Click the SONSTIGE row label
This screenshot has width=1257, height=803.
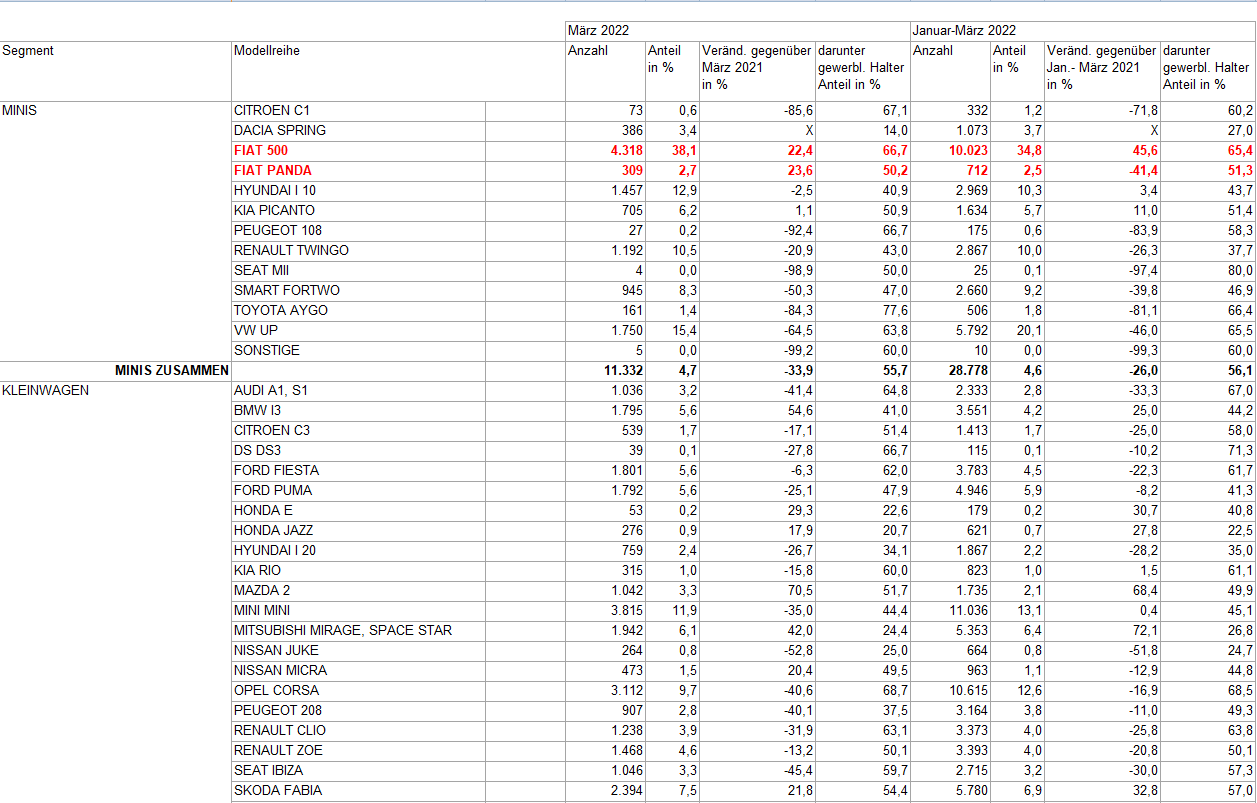[x=267, y=350]
